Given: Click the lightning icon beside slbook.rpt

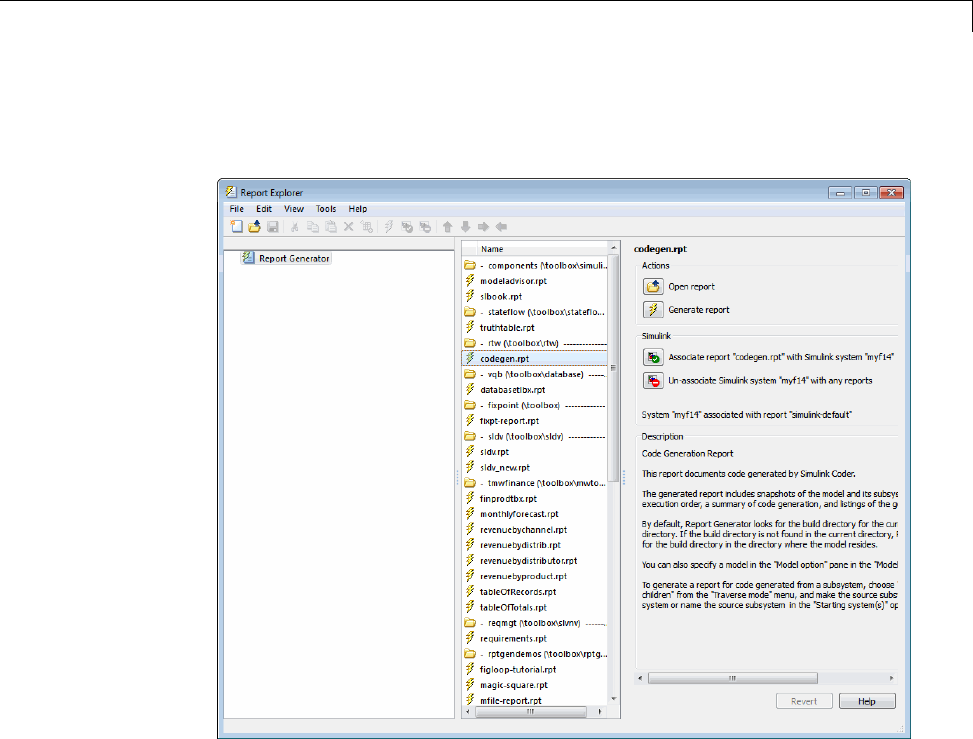Looking at the screenshot, I should click(x=470, y=296).
